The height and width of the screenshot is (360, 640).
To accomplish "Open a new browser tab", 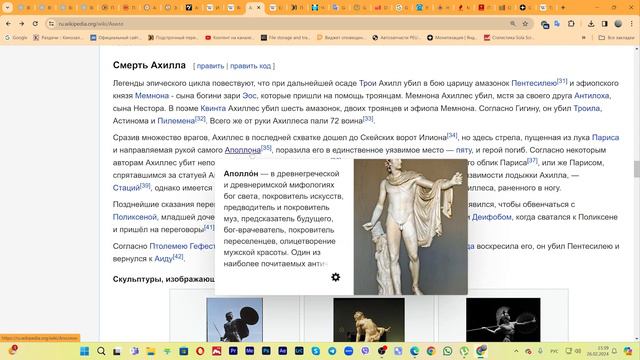I will click(x=563, y=7).
